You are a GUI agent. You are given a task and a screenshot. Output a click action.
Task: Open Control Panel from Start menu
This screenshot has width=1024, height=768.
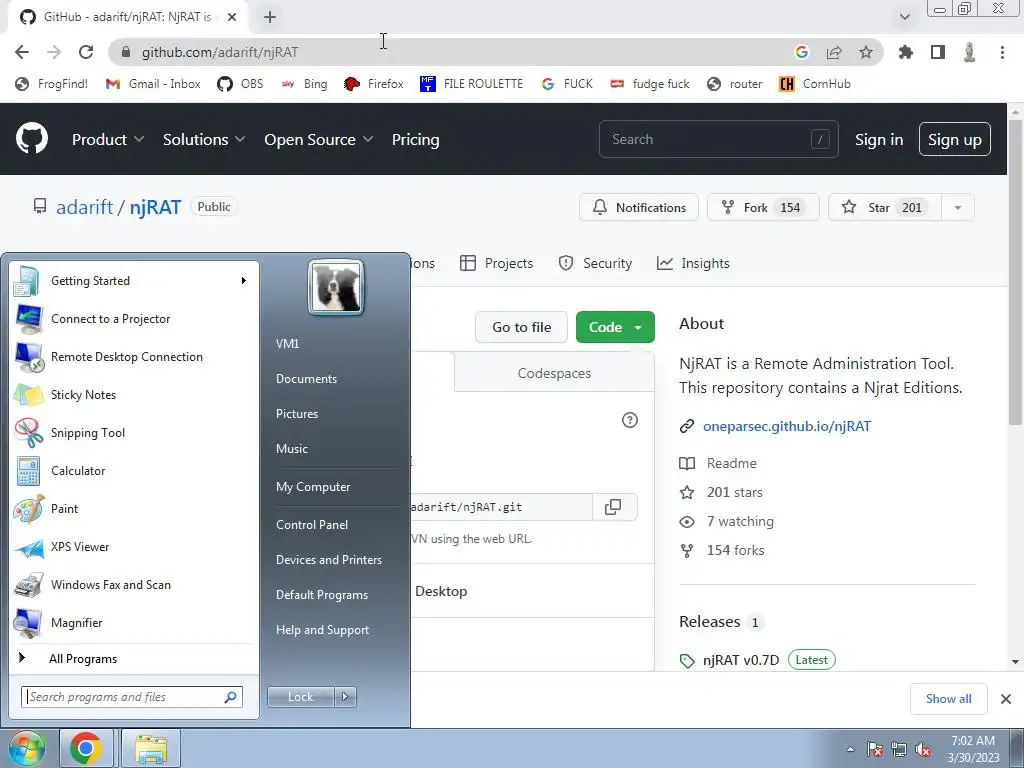312,525
